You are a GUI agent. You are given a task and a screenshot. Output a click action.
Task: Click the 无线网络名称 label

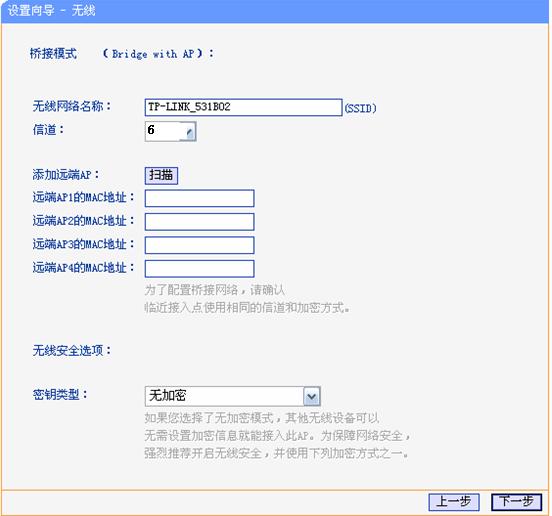71,106
